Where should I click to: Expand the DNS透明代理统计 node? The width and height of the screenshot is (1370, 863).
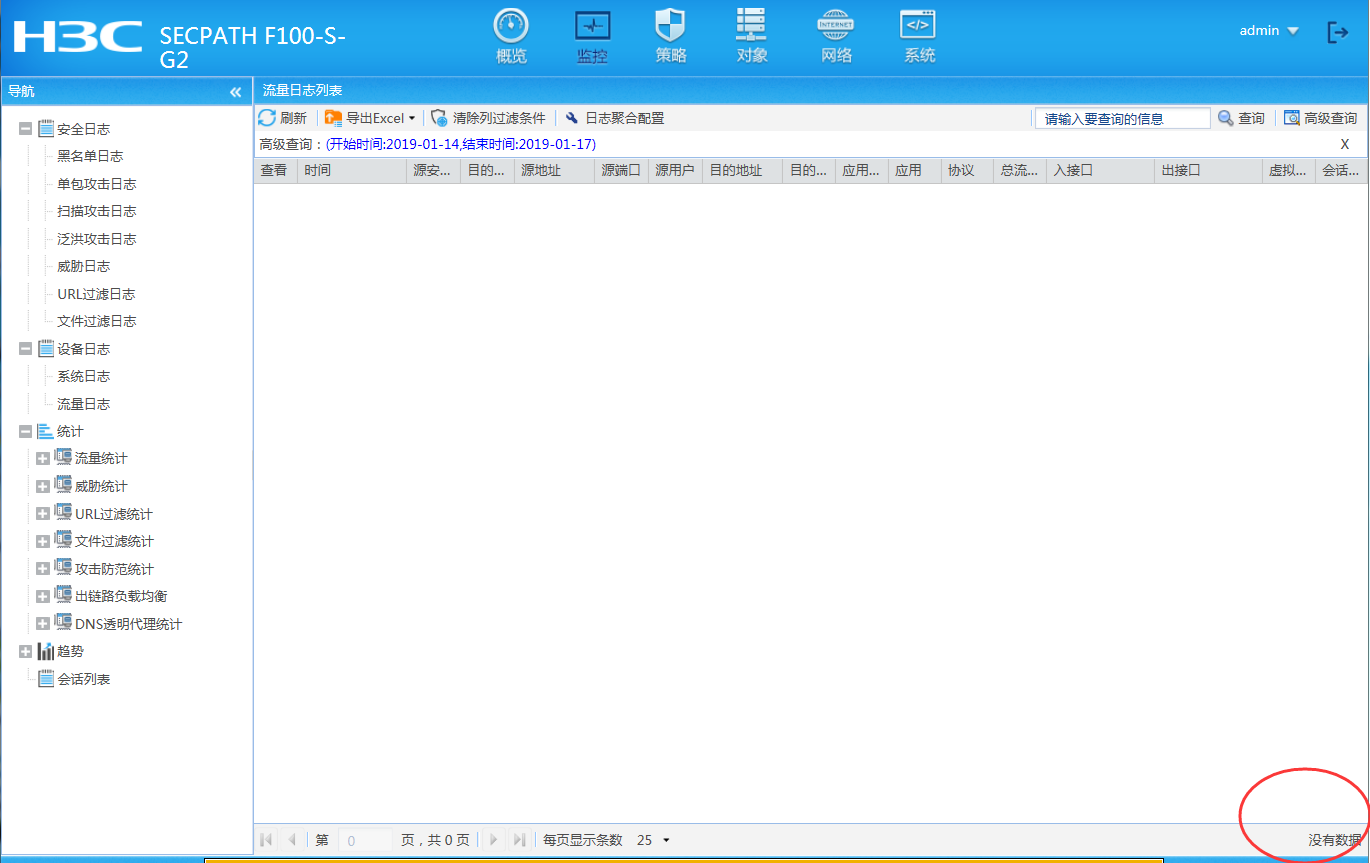[42, 624]
